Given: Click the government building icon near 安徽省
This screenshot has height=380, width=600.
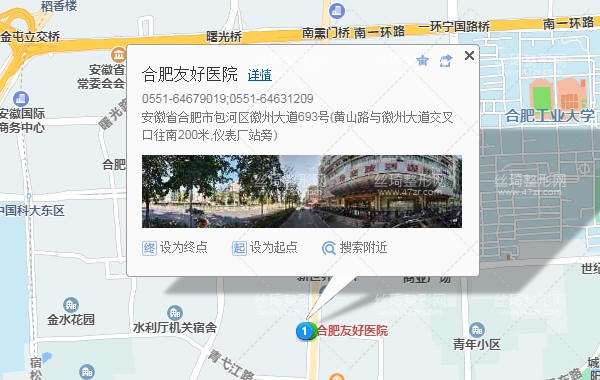Looking at the screenshot, I should pos(119,55).
